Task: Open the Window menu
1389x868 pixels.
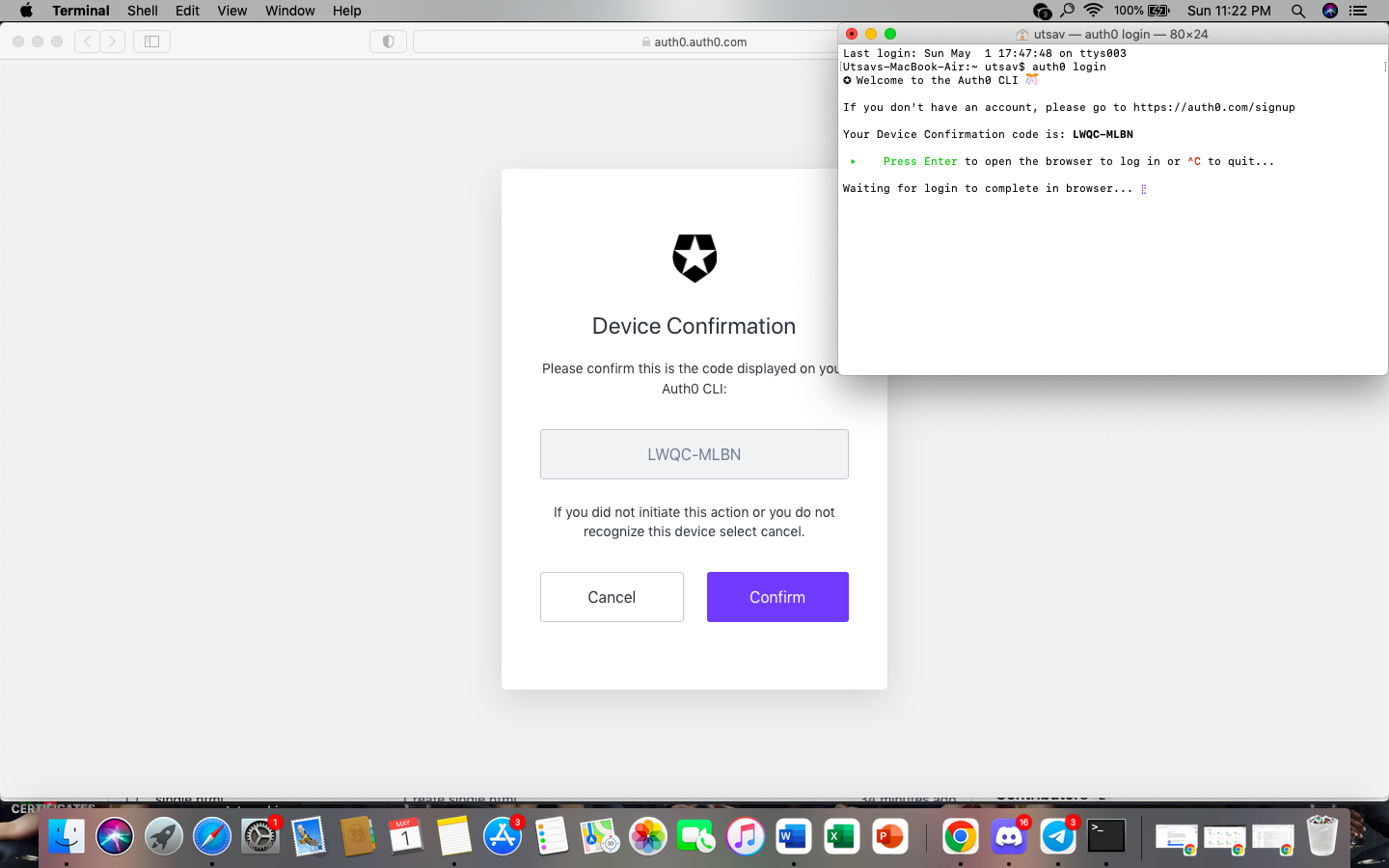Action: [289, 11]
